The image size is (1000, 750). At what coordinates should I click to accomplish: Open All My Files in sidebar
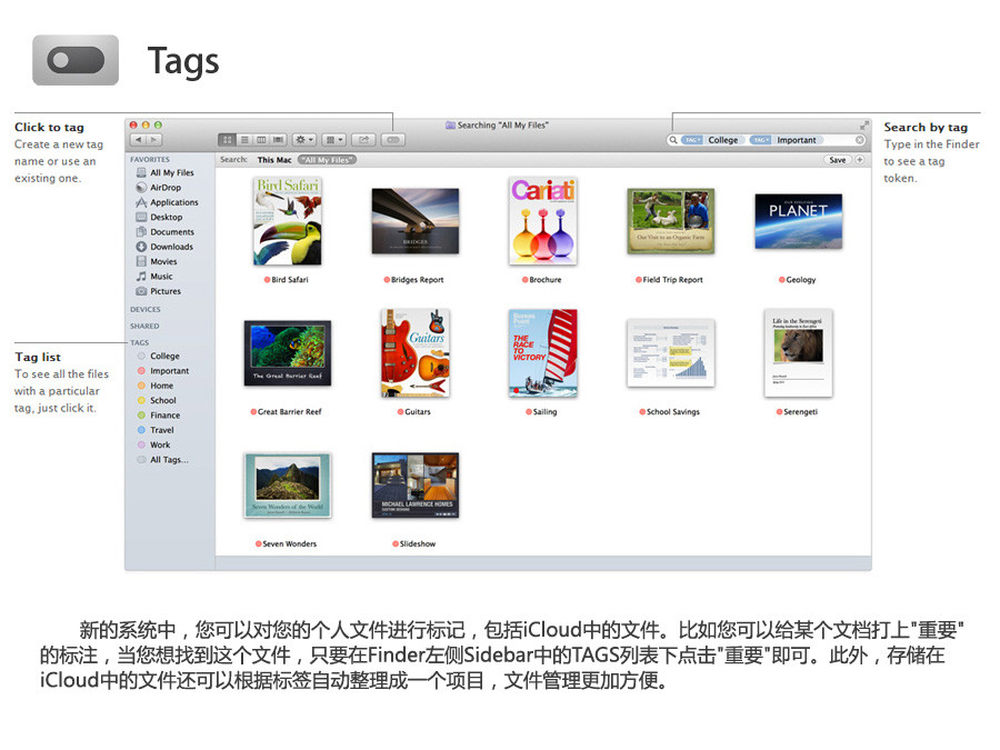[x=165, y=173]
